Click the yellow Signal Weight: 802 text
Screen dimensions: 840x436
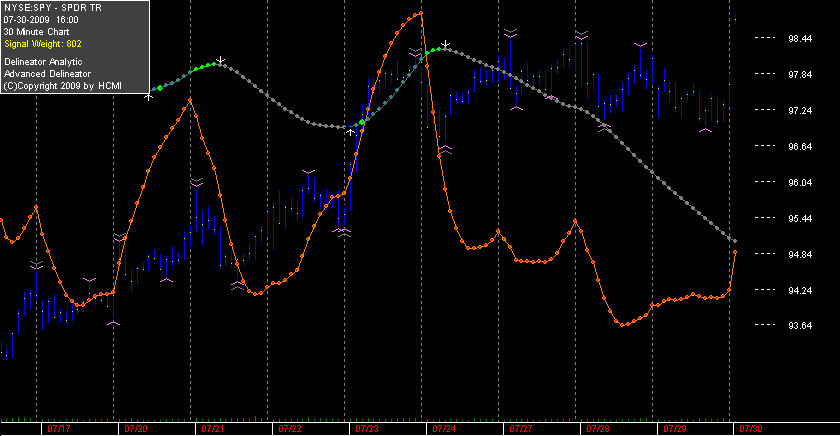(x=43, y=44)
